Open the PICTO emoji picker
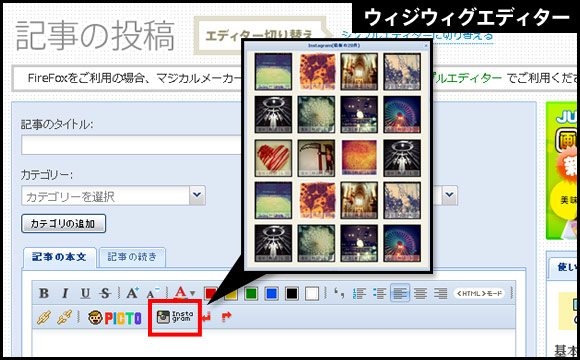Viewport: 580px width, 360px height. [115, 318]
